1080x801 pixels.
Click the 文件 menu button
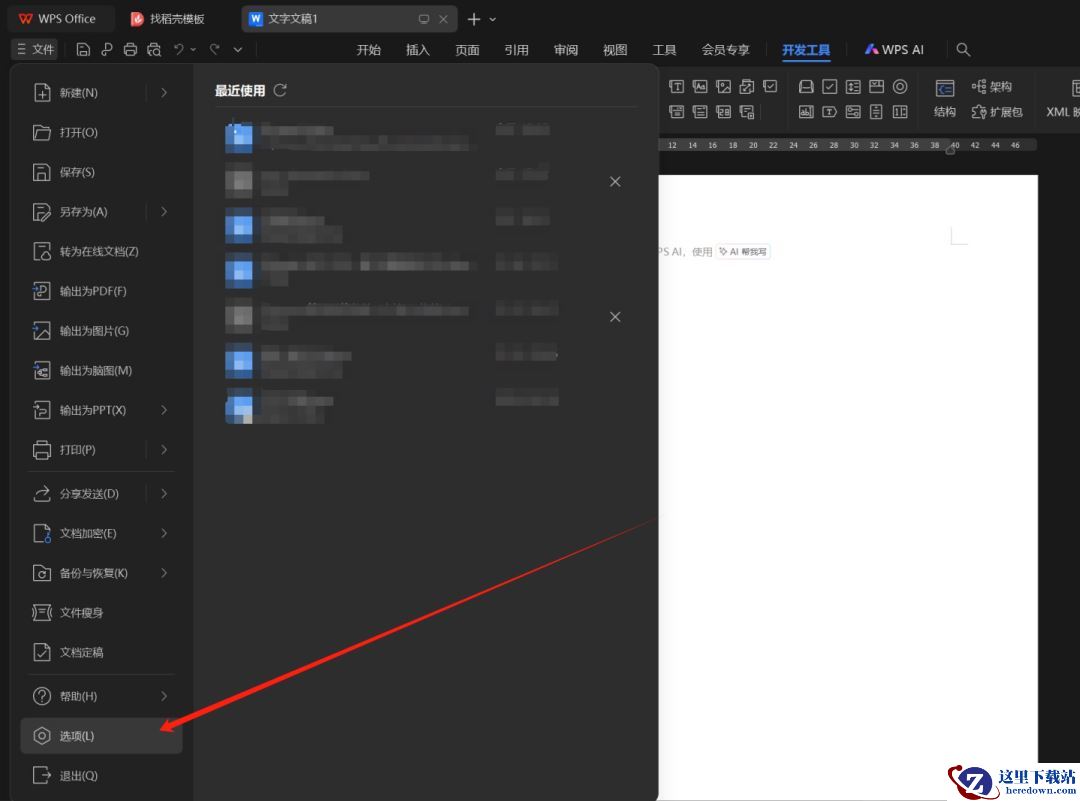[35, 49]
